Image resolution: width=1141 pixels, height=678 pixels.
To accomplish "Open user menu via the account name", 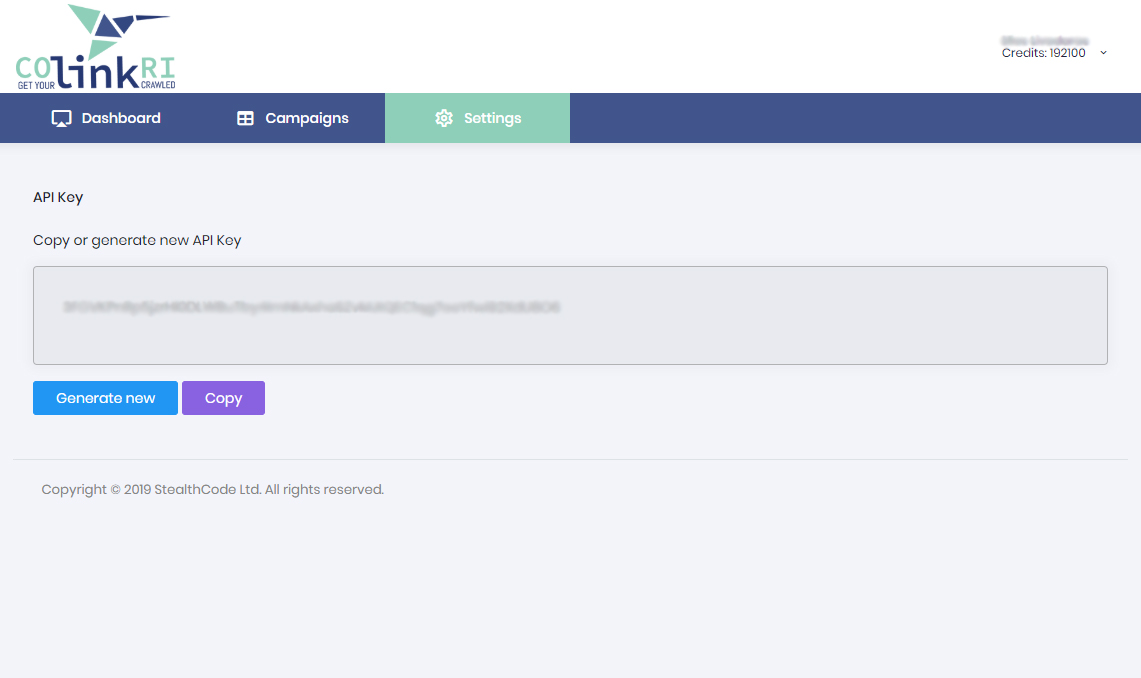I will [1044, 40].
